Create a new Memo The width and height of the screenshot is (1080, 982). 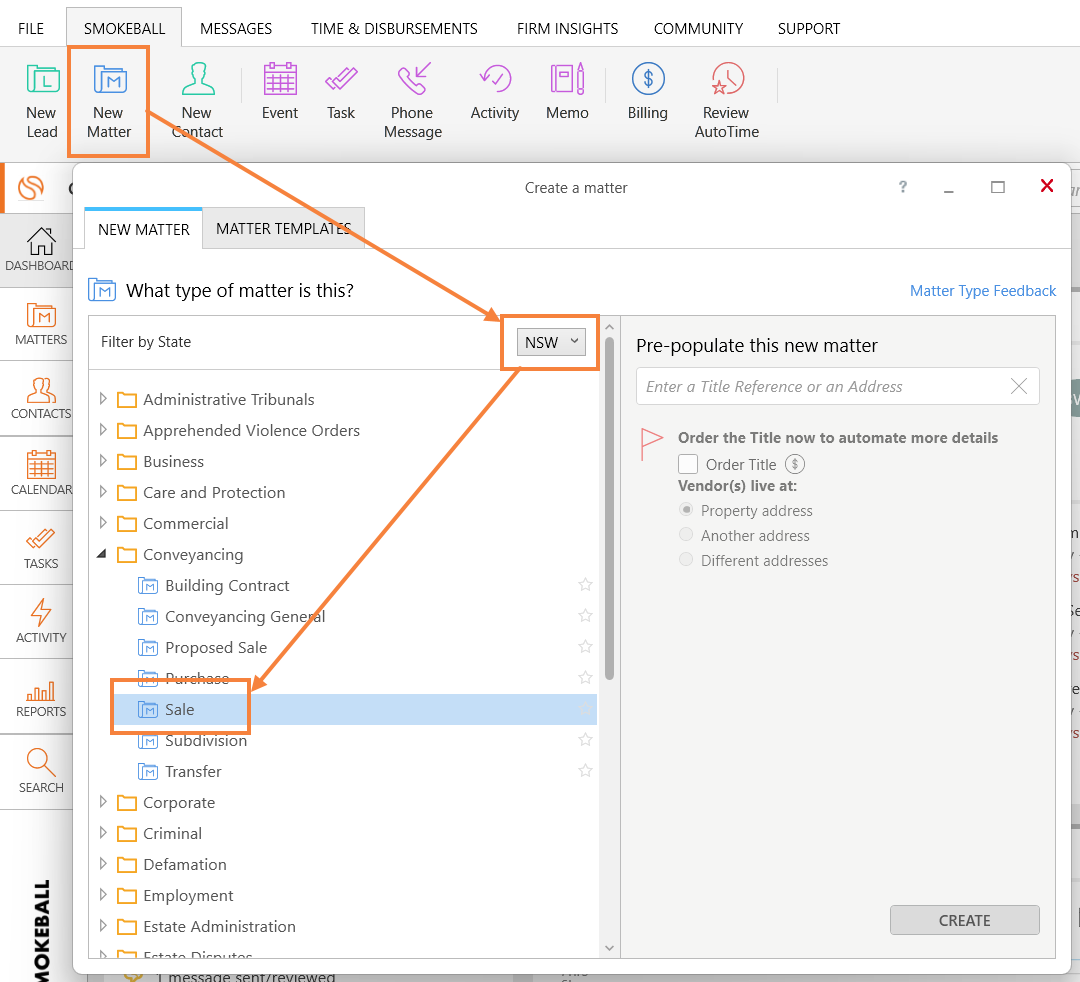567,91
